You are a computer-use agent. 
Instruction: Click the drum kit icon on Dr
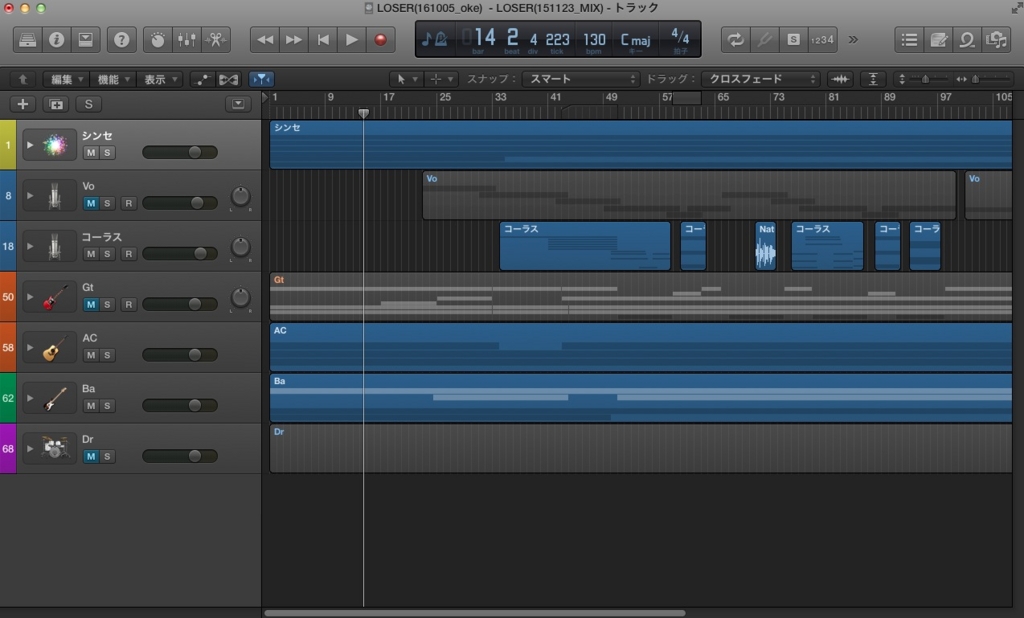tap(55, 449)
